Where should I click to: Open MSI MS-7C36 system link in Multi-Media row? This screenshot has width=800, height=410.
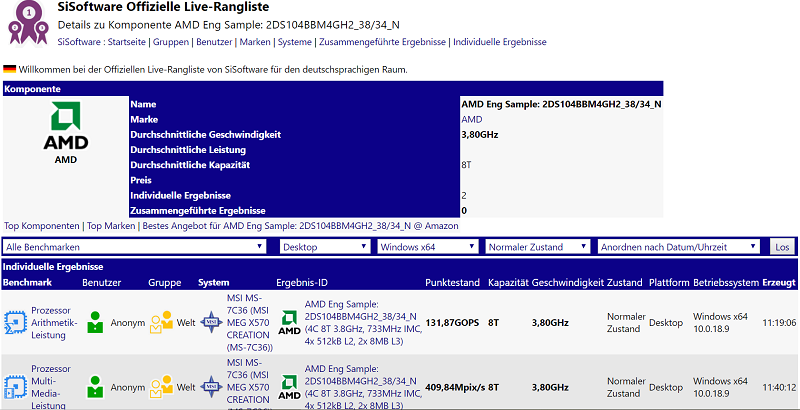click(x=249, y=385)
